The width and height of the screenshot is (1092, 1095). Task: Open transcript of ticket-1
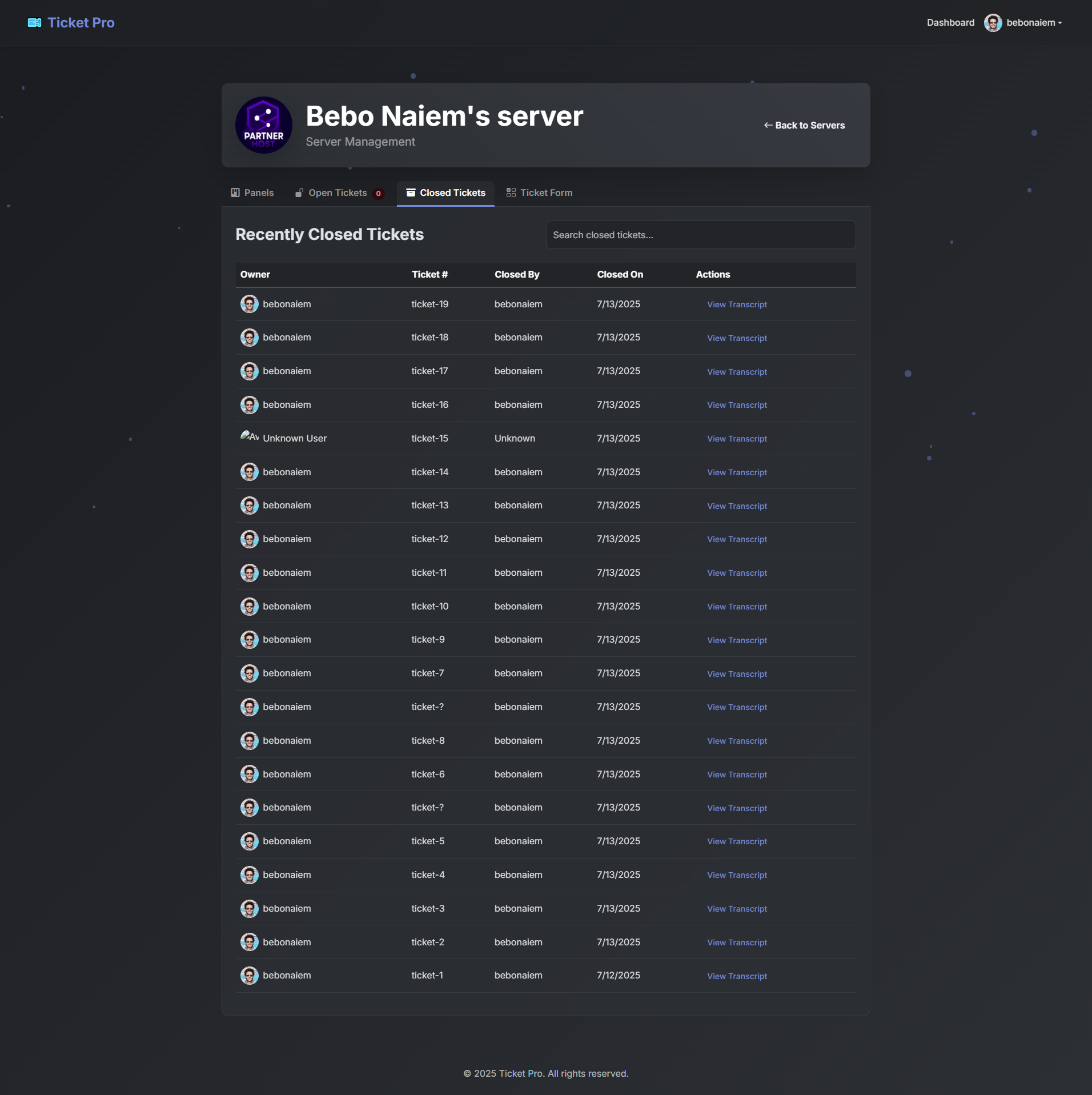point(737,976)
